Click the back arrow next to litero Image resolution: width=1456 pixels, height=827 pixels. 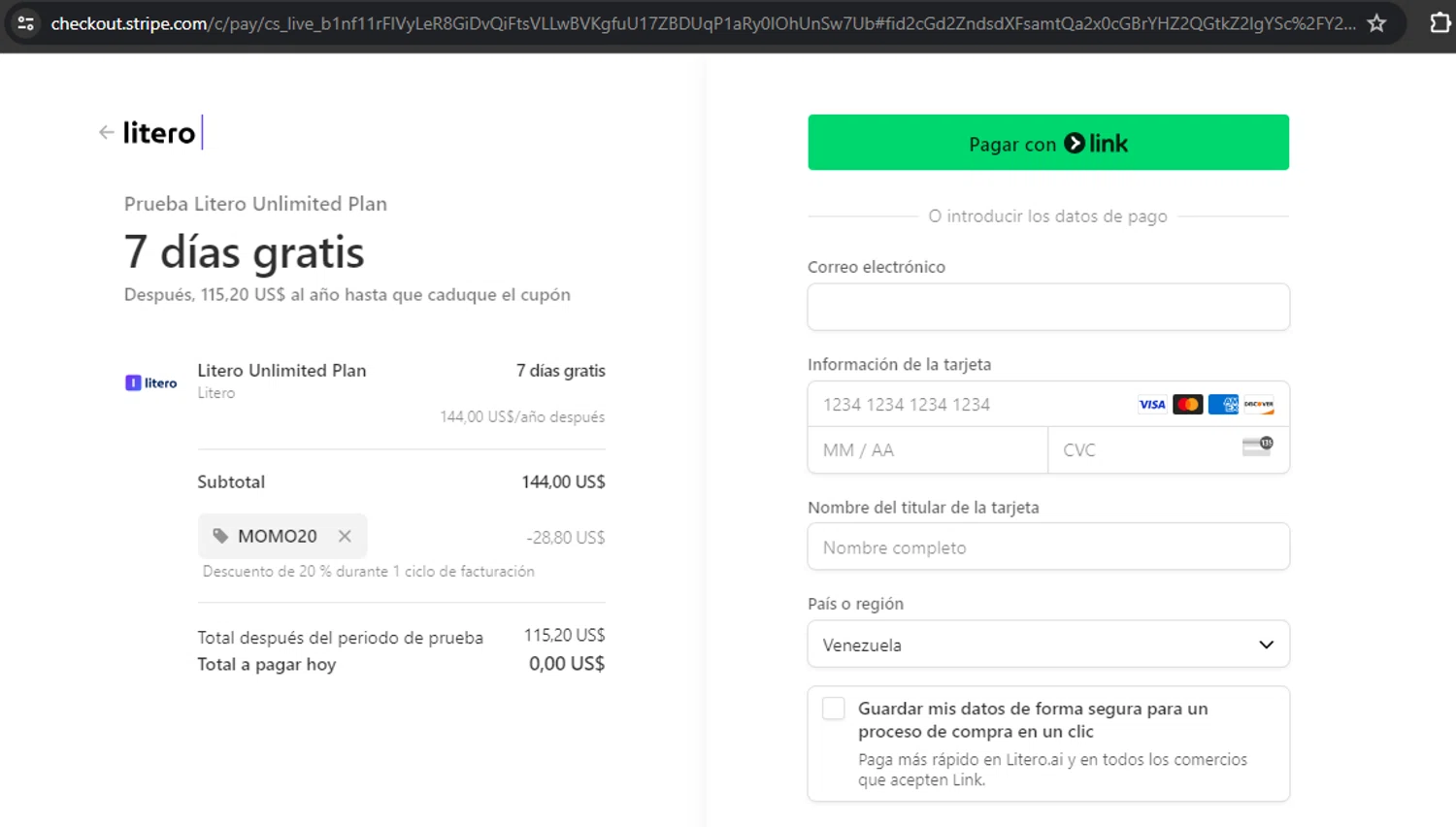tap(107, 132)
